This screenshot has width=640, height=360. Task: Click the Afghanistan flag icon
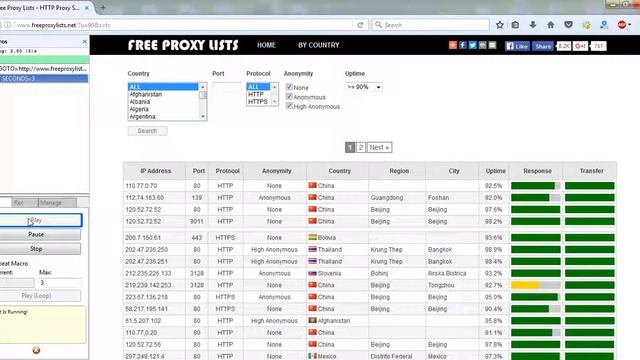pyautogui.click(x=313, y=320)
